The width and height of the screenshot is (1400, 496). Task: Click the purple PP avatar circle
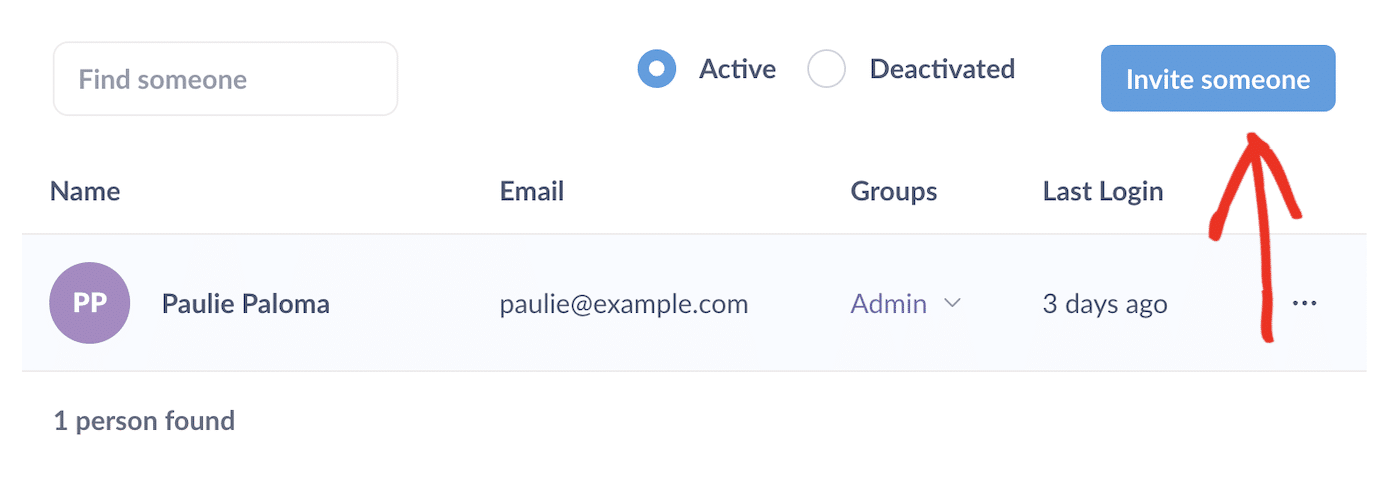[x=89, y=303]
